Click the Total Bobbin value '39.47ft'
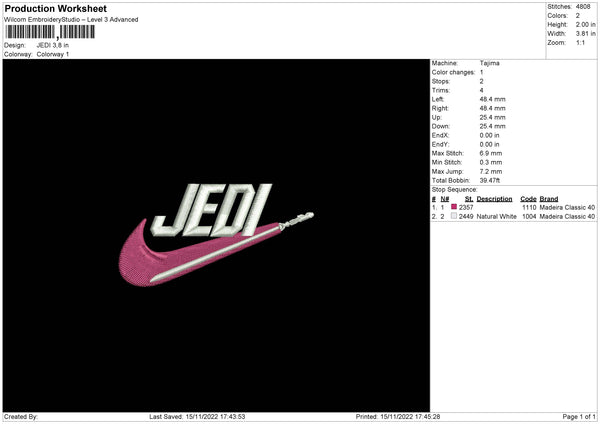Screen dimensions: 600x424 pyautogui.click(x=490, y=180)
